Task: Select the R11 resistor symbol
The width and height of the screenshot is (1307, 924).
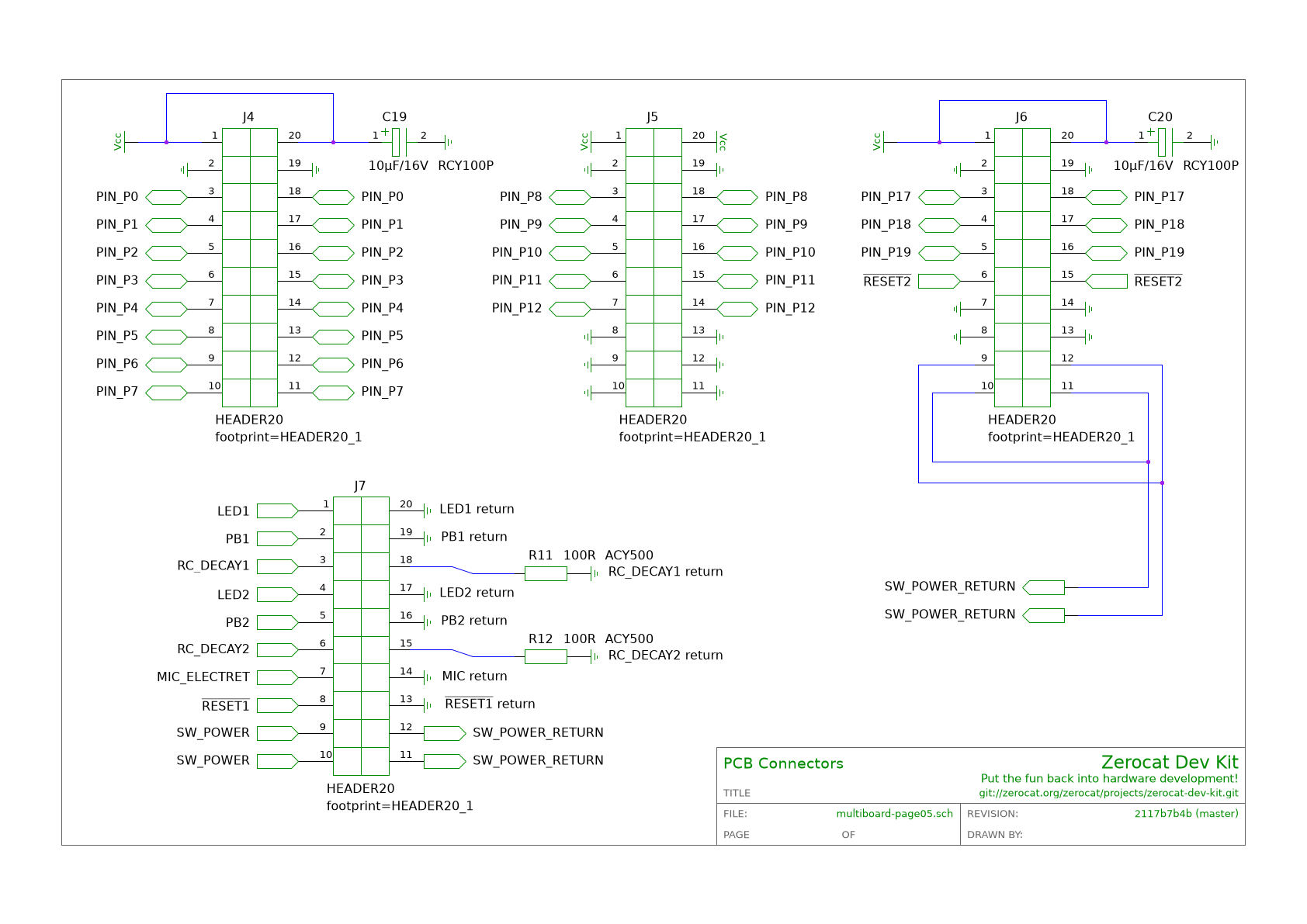Action: [546, 573]
